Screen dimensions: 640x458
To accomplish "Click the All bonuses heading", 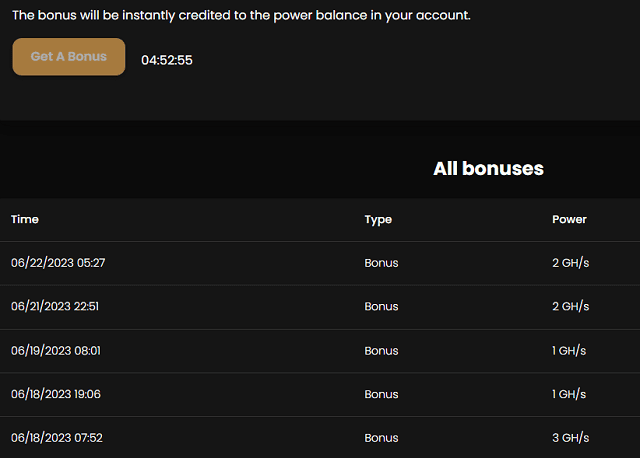I will pos(488,169).
